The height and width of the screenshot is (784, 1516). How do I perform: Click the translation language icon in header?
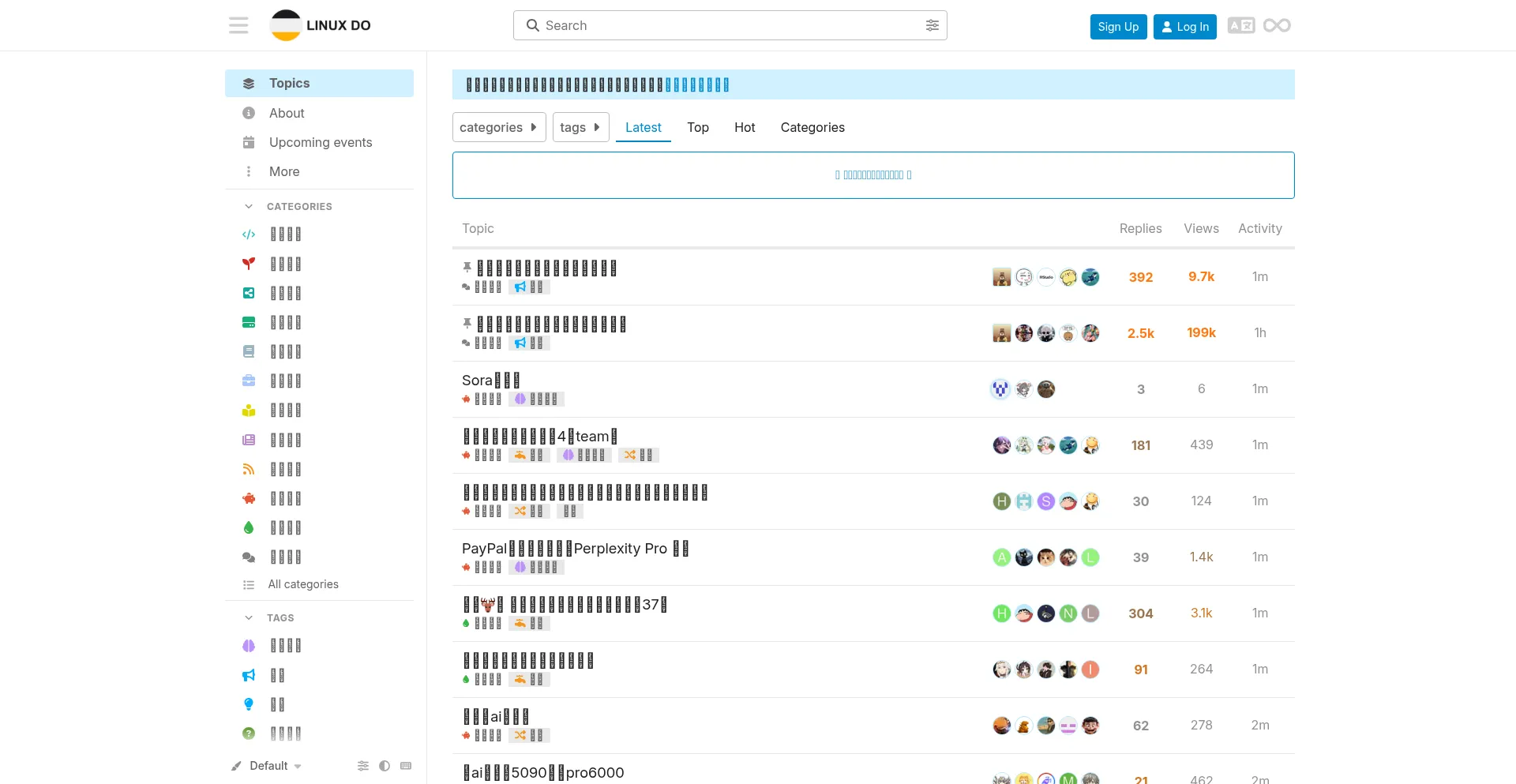tap(1240, 25)
